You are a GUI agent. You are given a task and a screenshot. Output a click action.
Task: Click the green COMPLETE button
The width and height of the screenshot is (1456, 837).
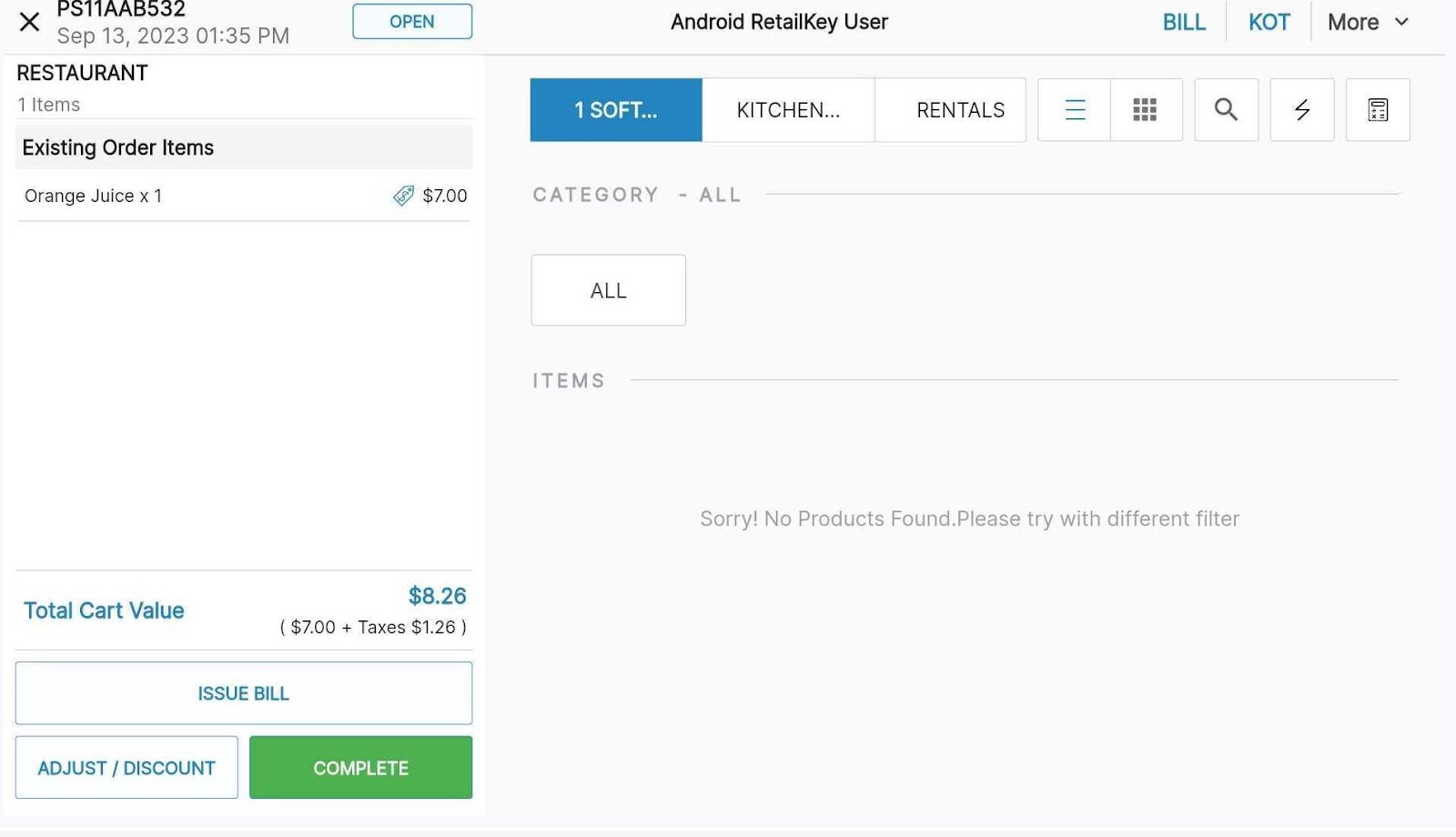pos(360,768)
